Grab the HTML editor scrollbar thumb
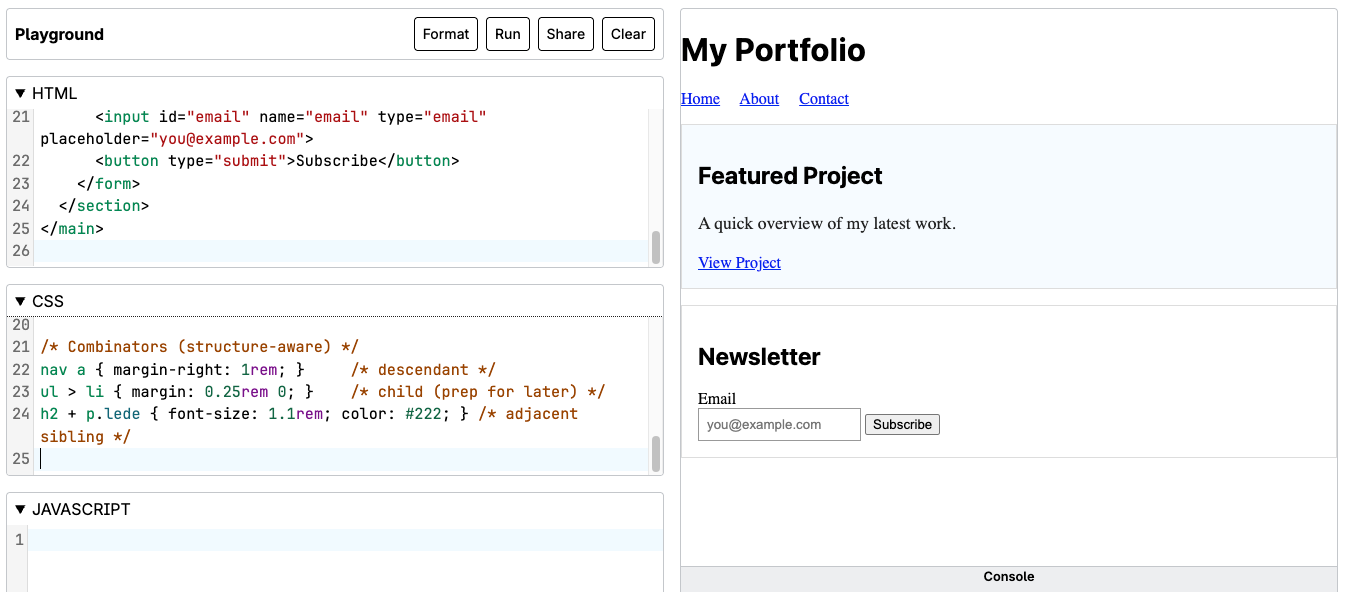 pyautogui.click(x=656, y=247)
